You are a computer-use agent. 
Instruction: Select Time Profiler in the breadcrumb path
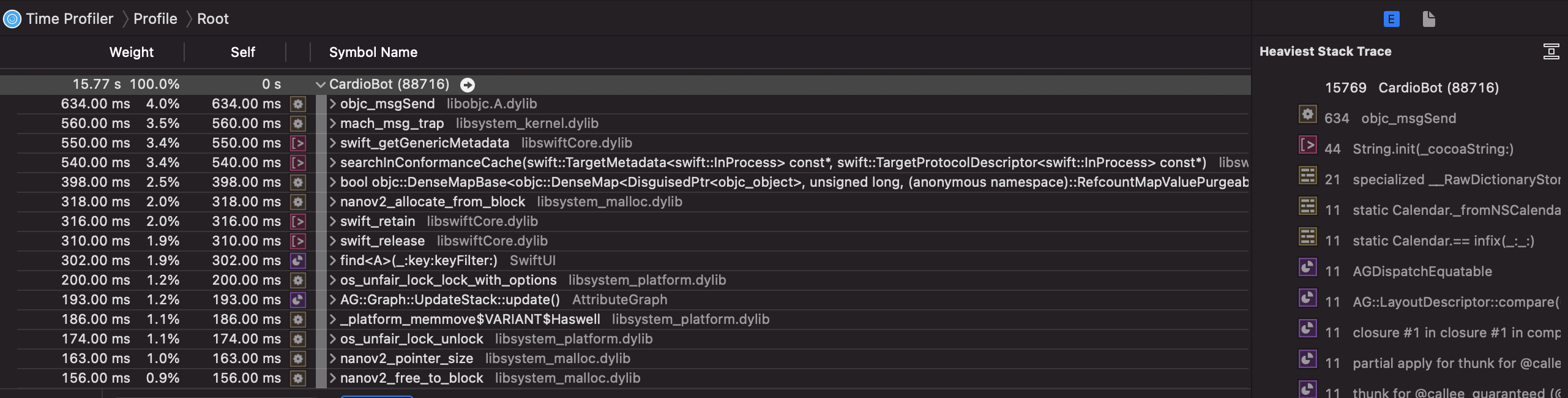(70, 19)
